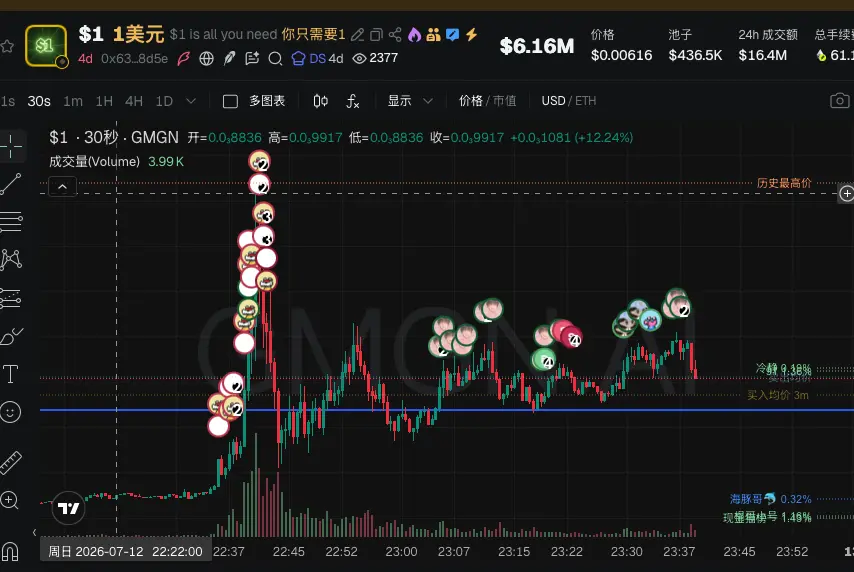Click the blue horizontal price line

[x=447, y=410]
